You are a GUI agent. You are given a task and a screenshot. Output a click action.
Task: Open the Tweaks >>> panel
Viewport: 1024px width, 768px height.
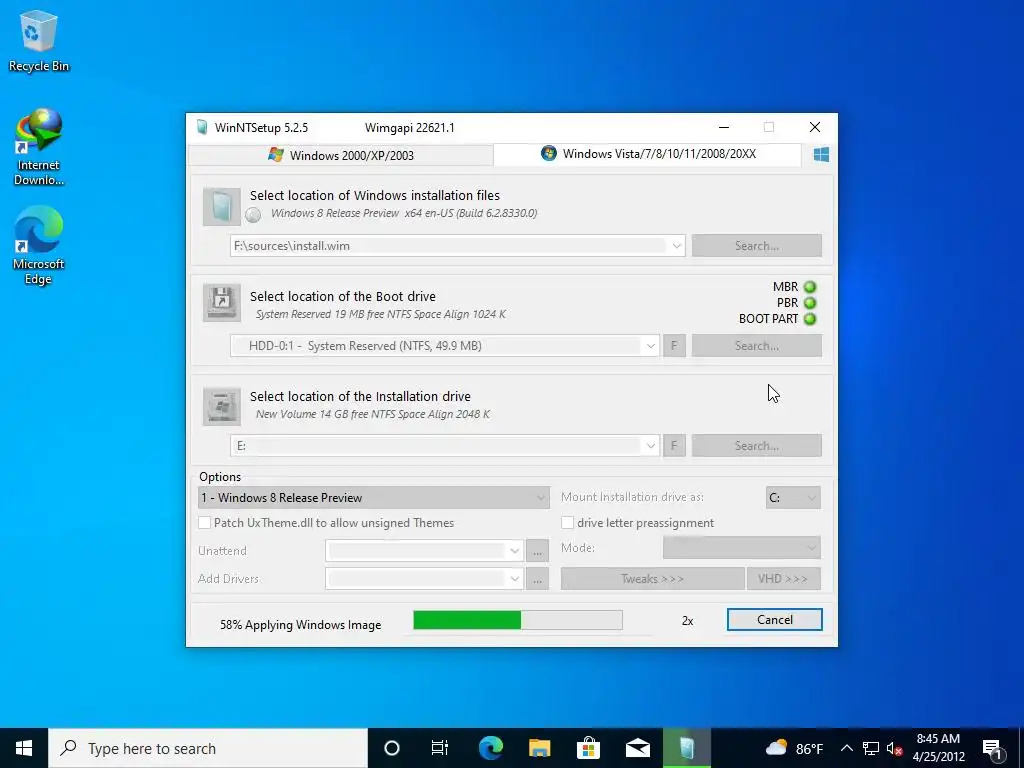pyautogui.click(x=652, y=579)
